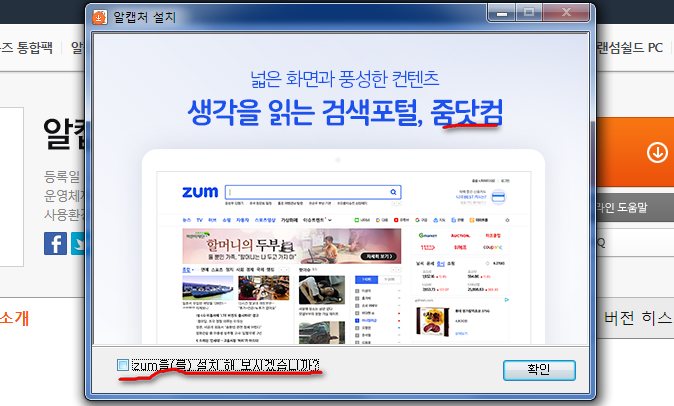Click the zum logo in preview image
This screenshot has width=674, height=406.
(x=200, y=192)
